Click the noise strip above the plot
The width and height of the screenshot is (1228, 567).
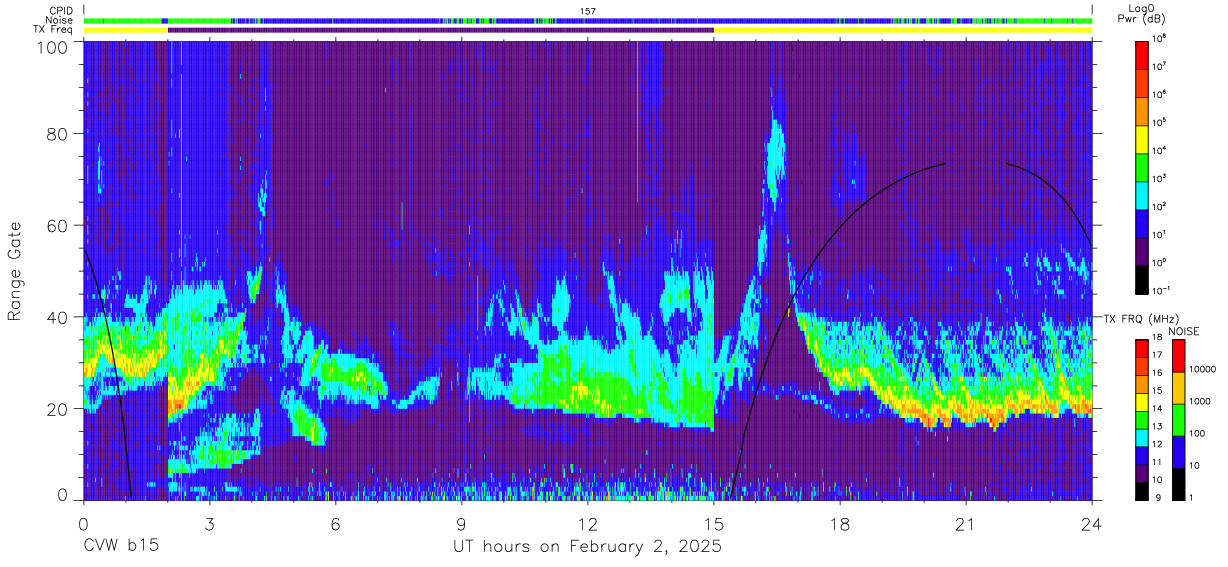(x=588, y=20)
